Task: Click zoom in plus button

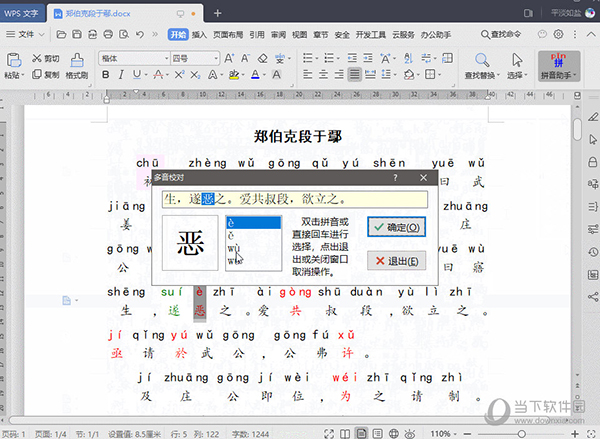Action: tap(574, 434)
